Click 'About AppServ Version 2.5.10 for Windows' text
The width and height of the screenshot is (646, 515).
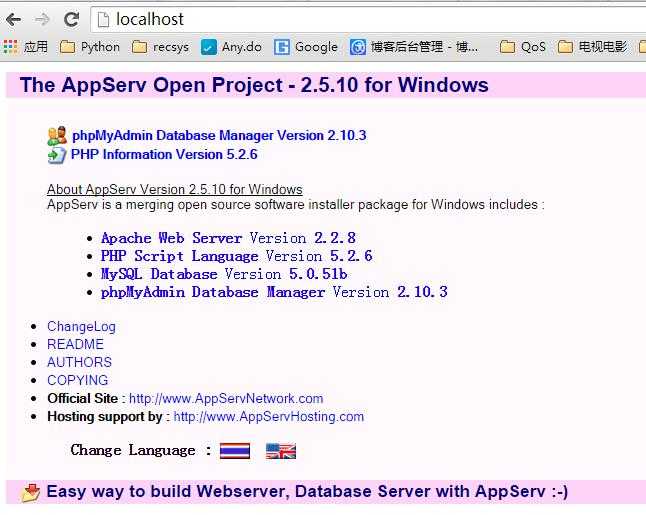175,190
